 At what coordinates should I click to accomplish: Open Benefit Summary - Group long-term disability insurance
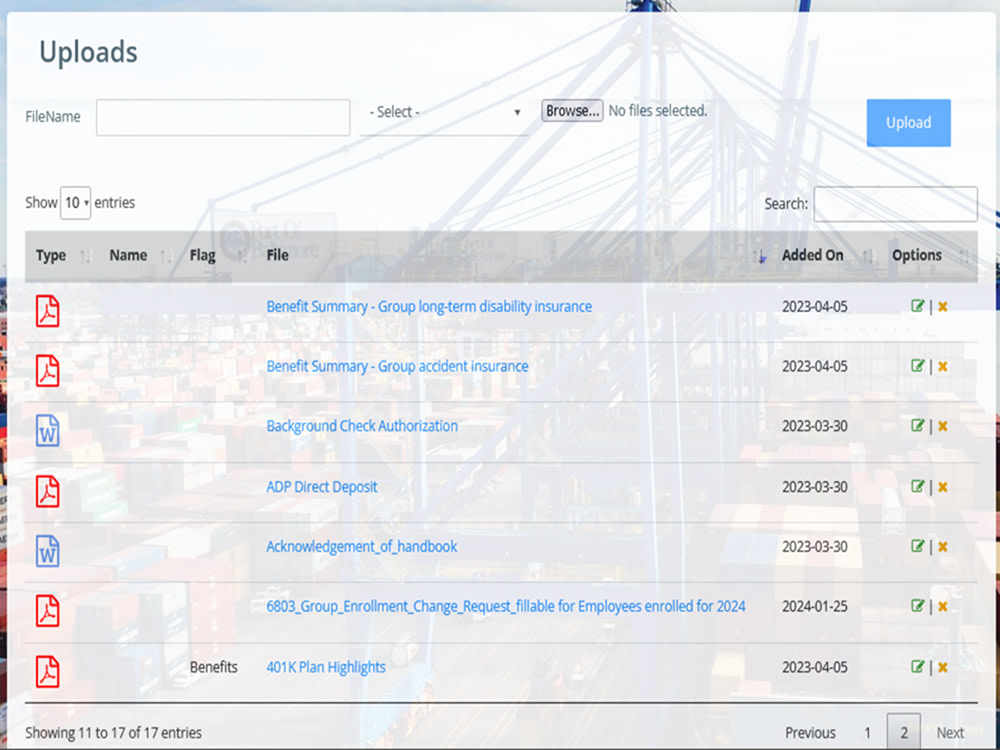tap(429, 306)
